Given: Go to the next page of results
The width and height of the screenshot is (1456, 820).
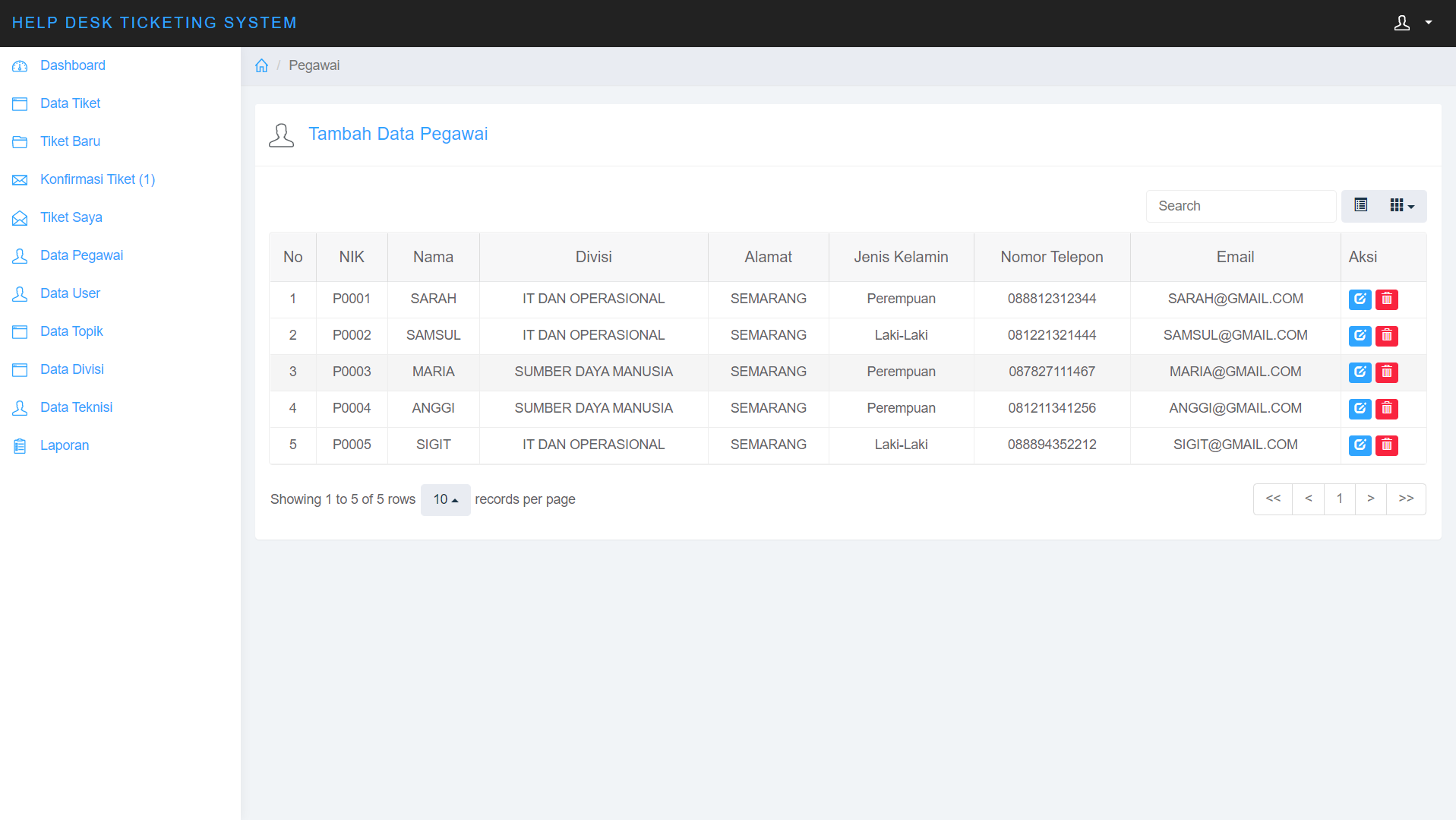Looking at the screenshot, I should [1370, 499].
